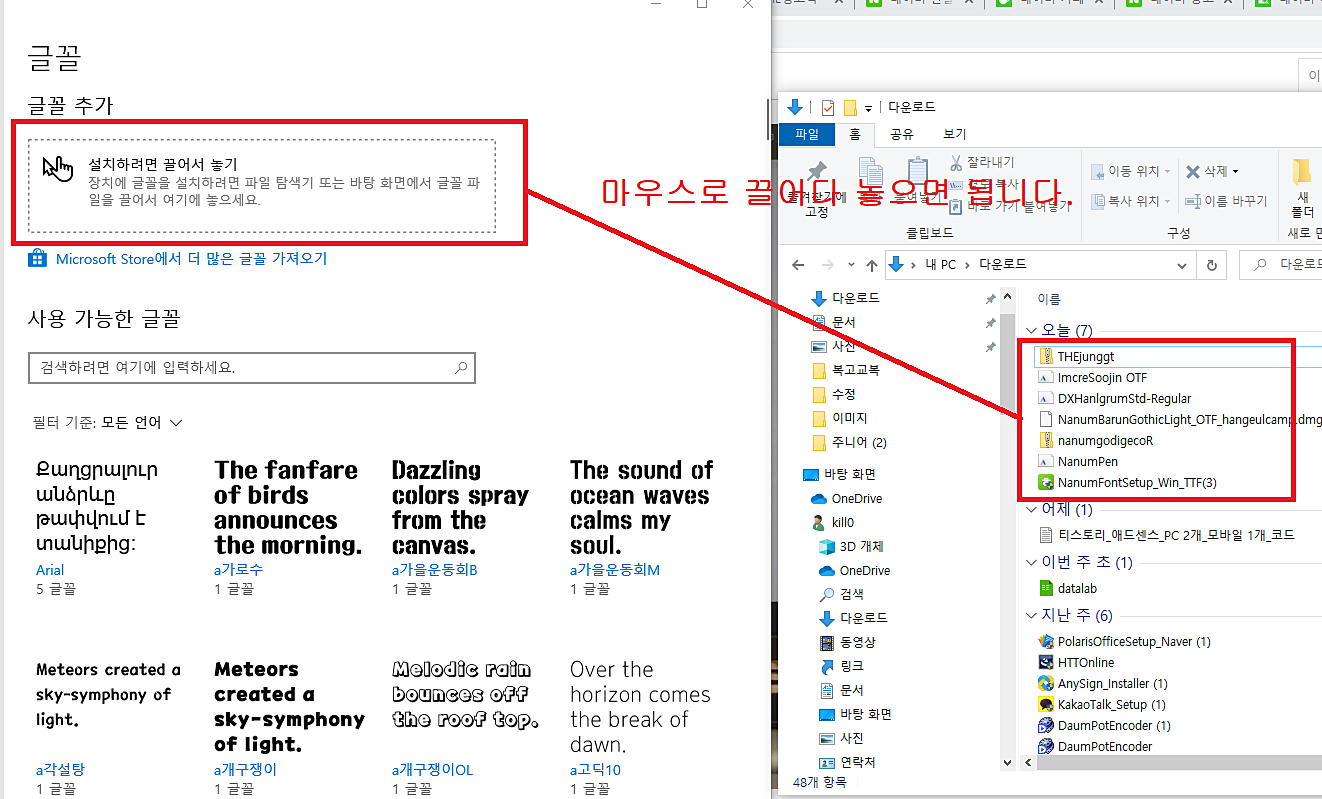
Task: Click the 잘라내기 (cut) scissors button
Action: click(981, 162)
